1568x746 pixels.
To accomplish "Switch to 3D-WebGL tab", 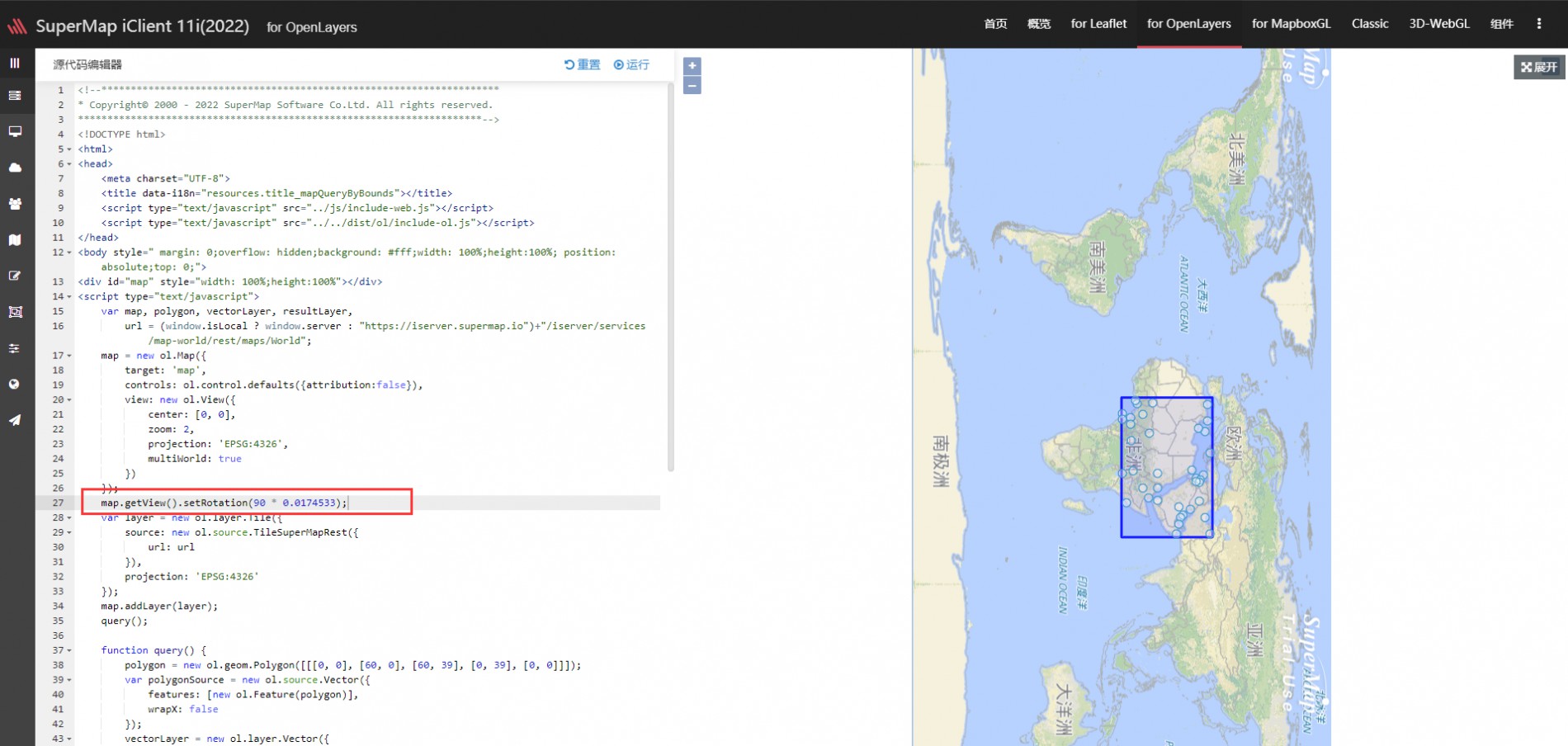I will 1439,24.
